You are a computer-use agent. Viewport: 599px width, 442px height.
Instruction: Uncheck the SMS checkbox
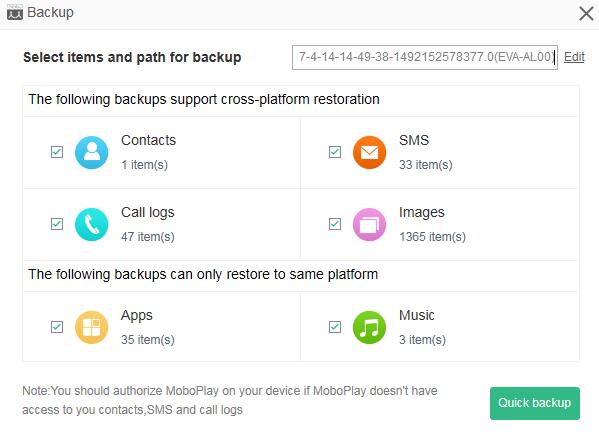[335, 152]
